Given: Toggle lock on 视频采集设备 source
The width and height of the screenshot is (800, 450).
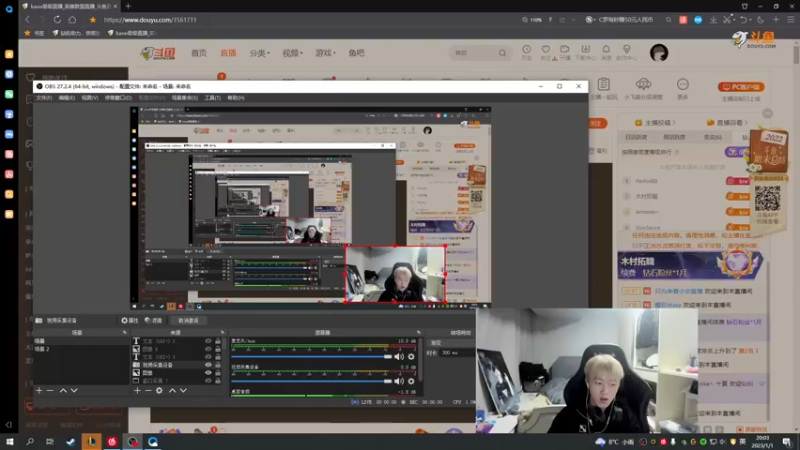Looking at the screenshot, I should click(218, 365).
